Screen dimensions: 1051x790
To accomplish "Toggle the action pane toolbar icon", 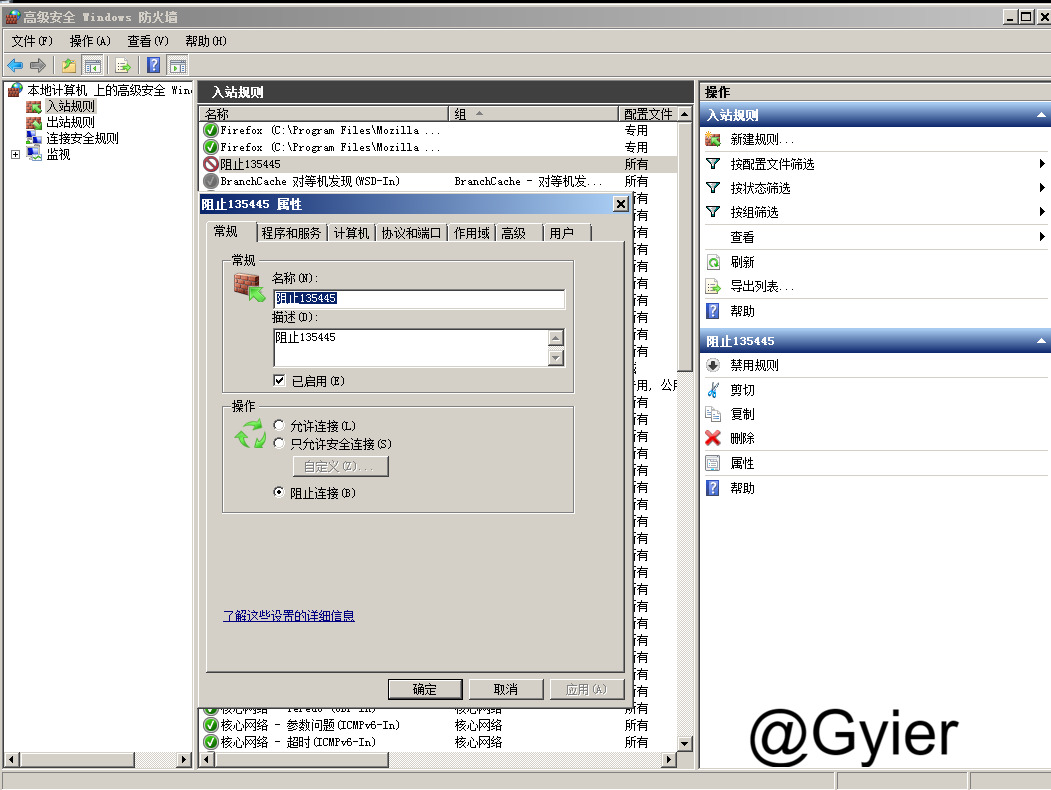I will coord(178,65).
